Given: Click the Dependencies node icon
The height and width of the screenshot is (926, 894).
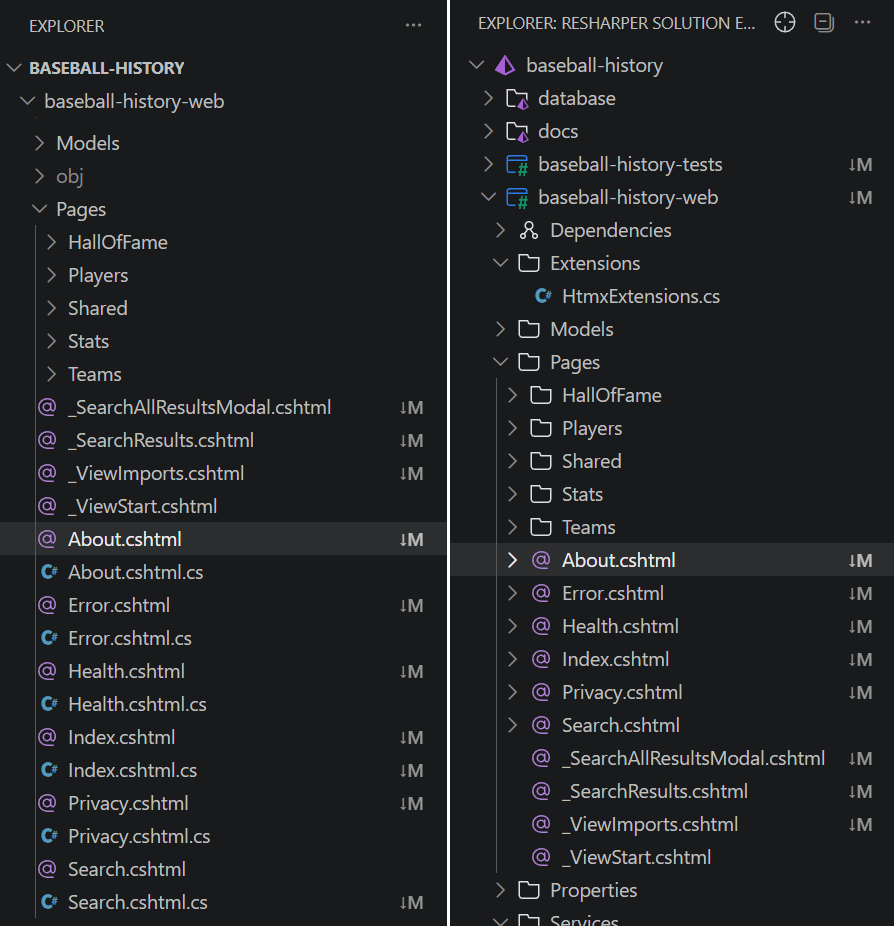Looking at the screenshot, I should (529, 231).
